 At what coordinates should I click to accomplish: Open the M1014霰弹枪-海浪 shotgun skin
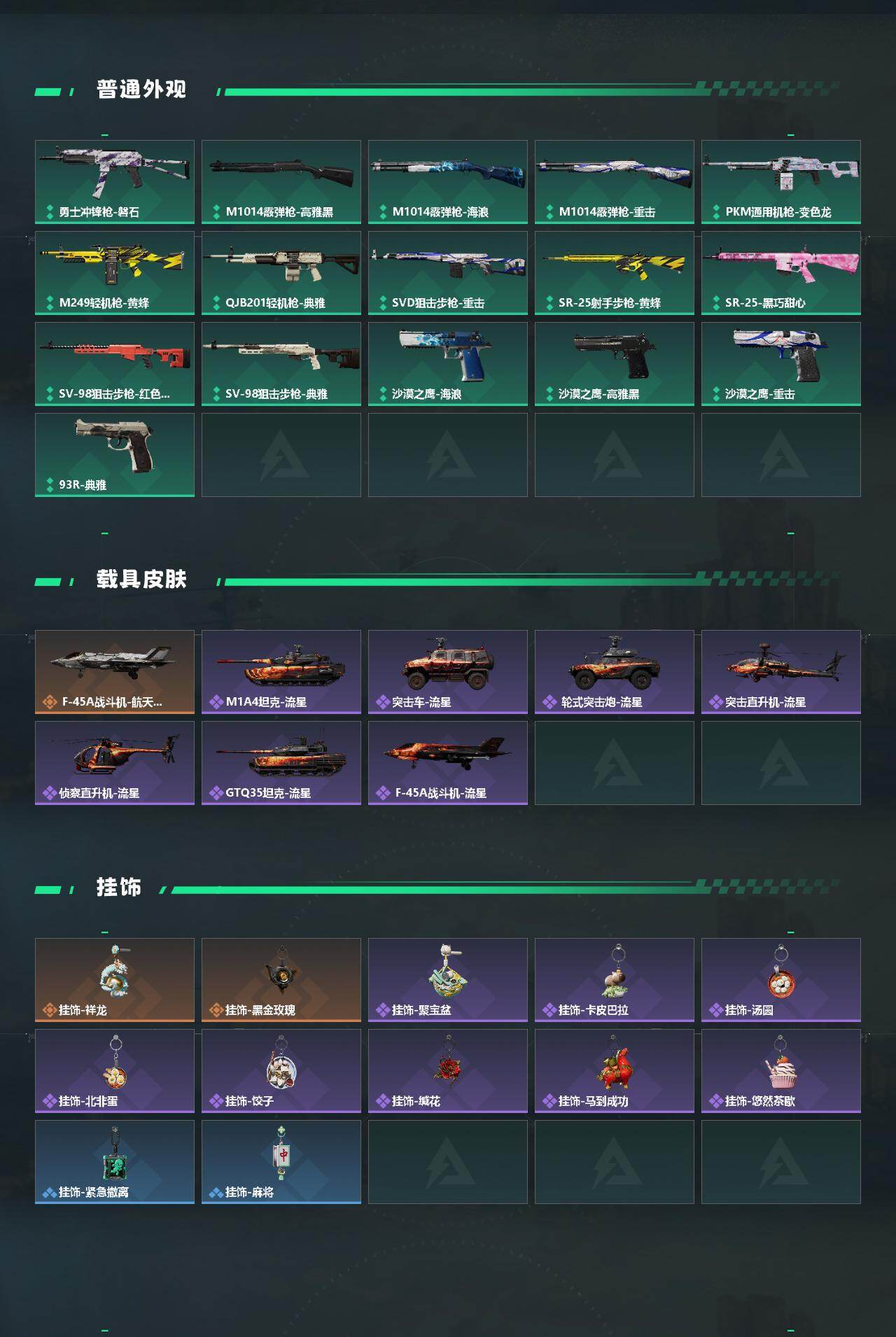[448, 182]
